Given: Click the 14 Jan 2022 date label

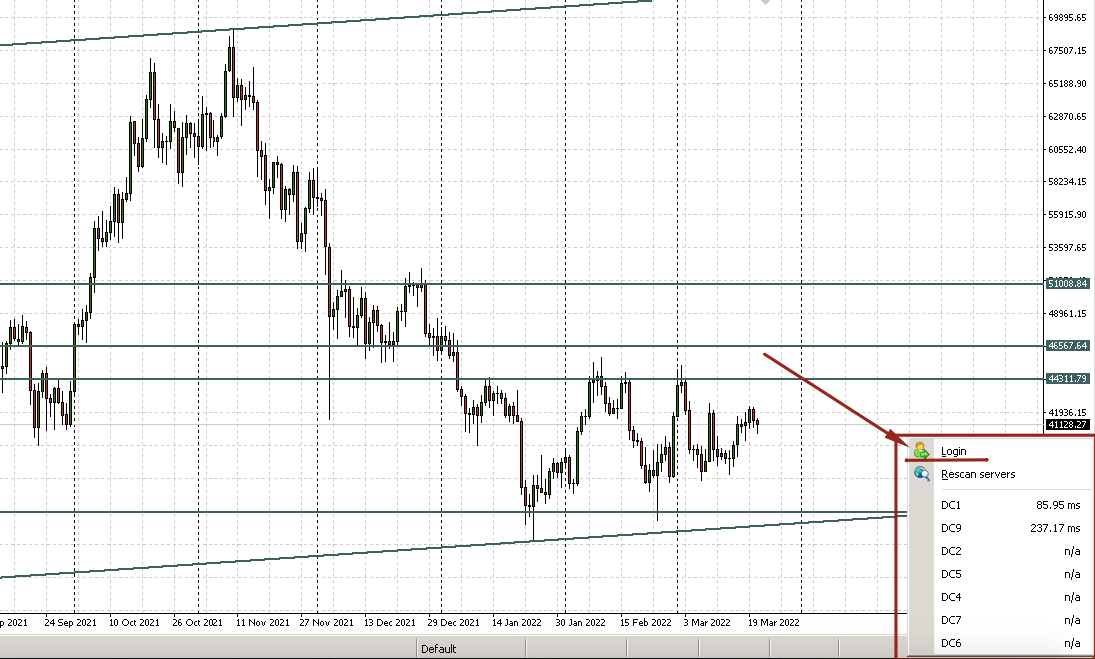Looking at the screenshot, I should [x=517, y=622].
